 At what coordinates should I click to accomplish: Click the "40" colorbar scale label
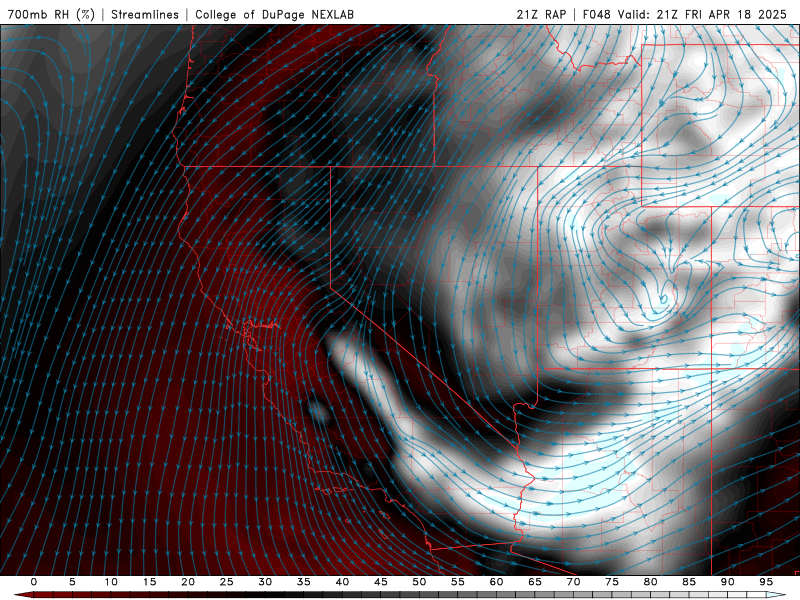pos(342,582)
